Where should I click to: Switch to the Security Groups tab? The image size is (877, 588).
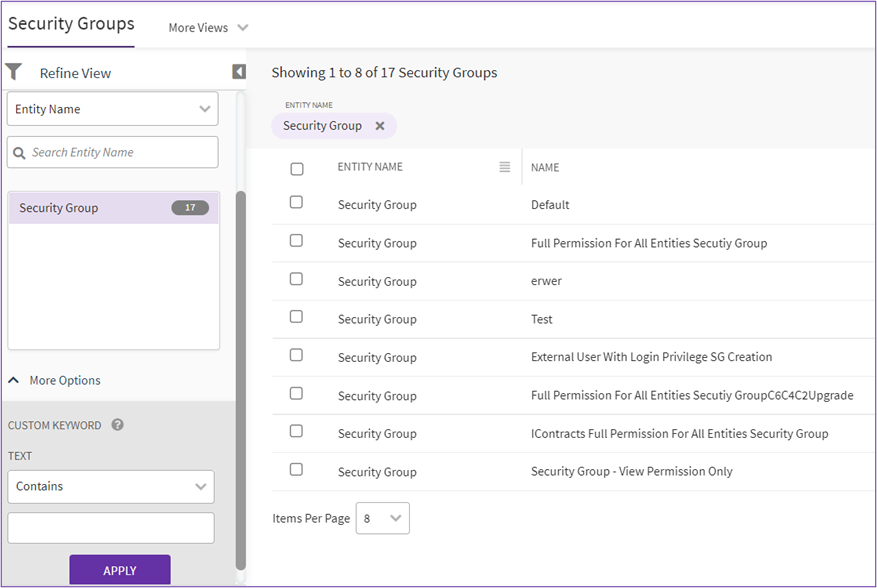tap(71, 24)
